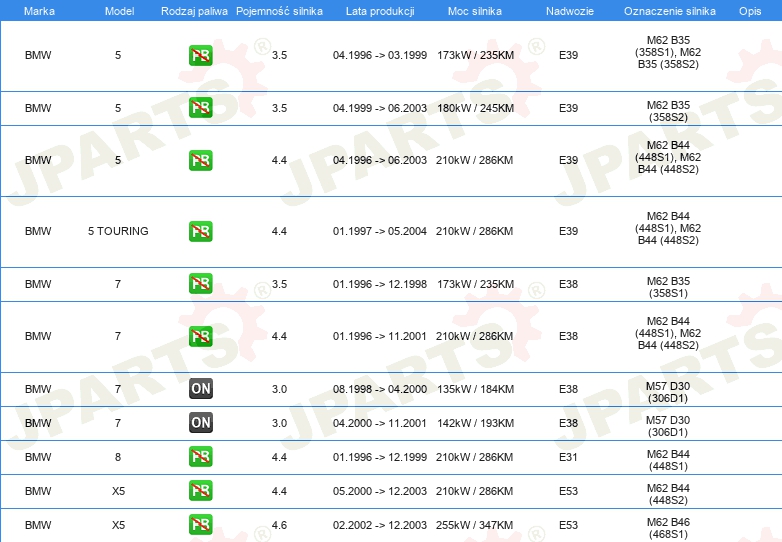Viewport: 782px width, 542px height.
Task: Click ON diesel icon in 135kW / 184KM row
Action: click(200, 389)
